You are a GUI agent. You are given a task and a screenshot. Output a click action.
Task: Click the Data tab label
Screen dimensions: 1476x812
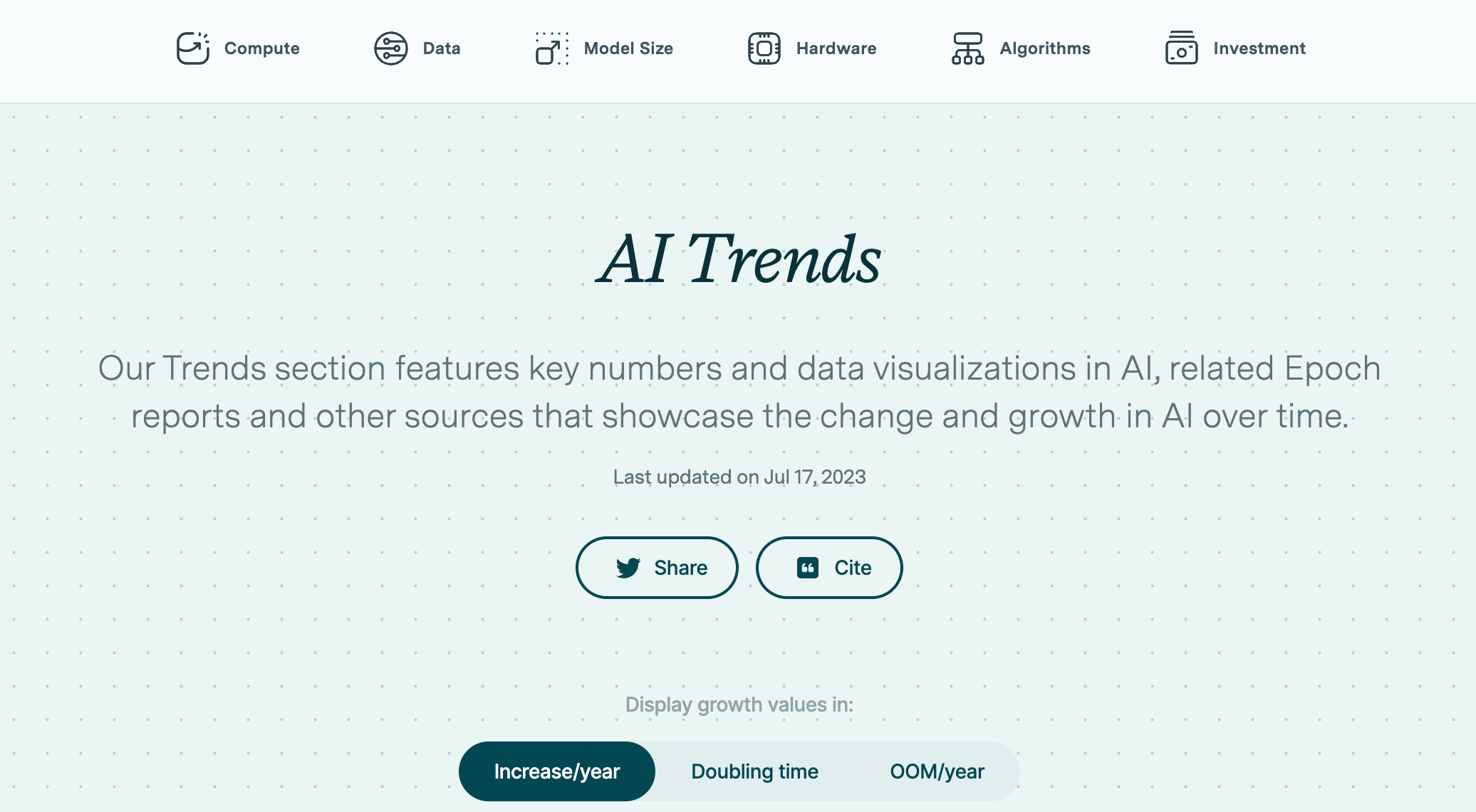point(440,47)
